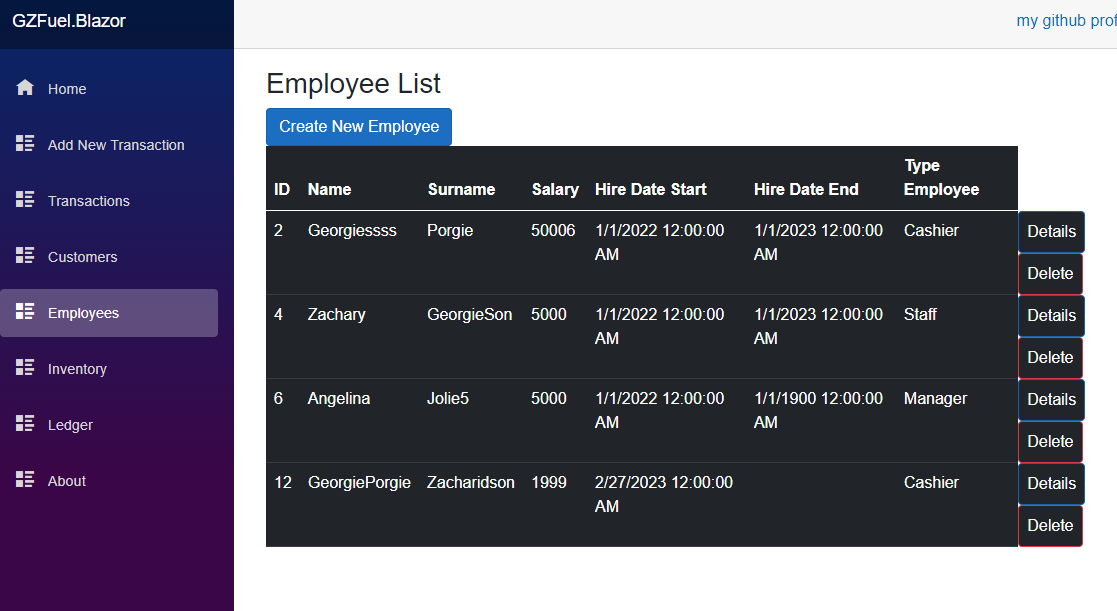Click the Add New Transaction list icon
Image resolution: width=1117 pixels, height=611 pixels.
[x=25, y=143]
